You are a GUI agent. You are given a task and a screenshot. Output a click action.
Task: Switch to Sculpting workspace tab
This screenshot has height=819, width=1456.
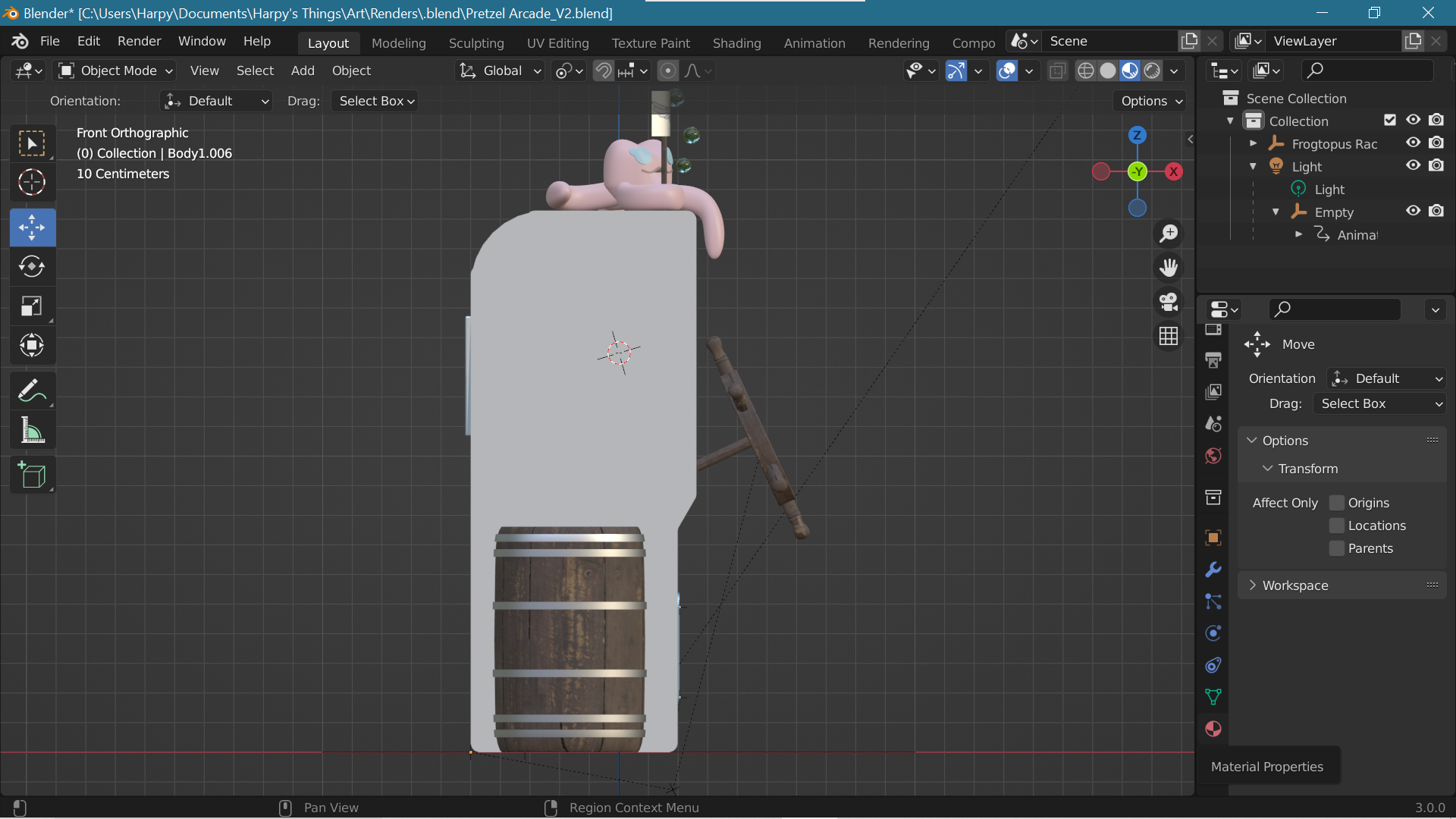pyautogui.click(x=476, y=43)
